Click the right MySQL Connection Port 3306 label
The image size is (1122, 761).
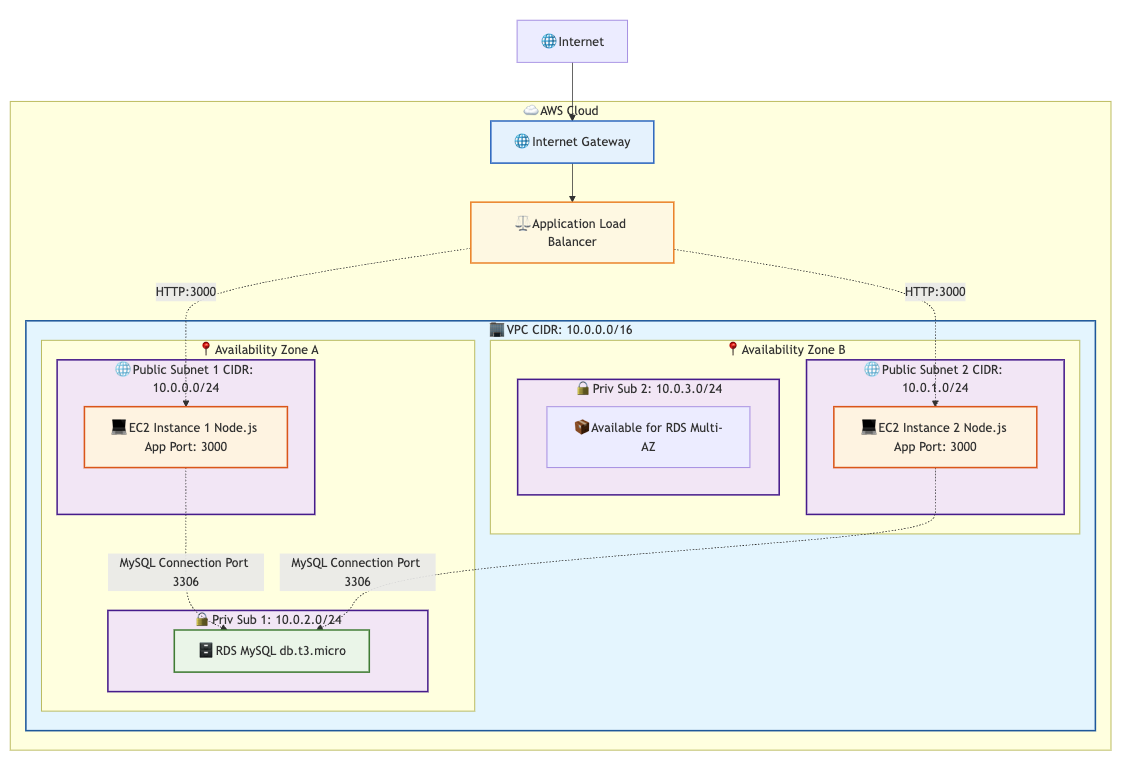(x=358, y=572)
